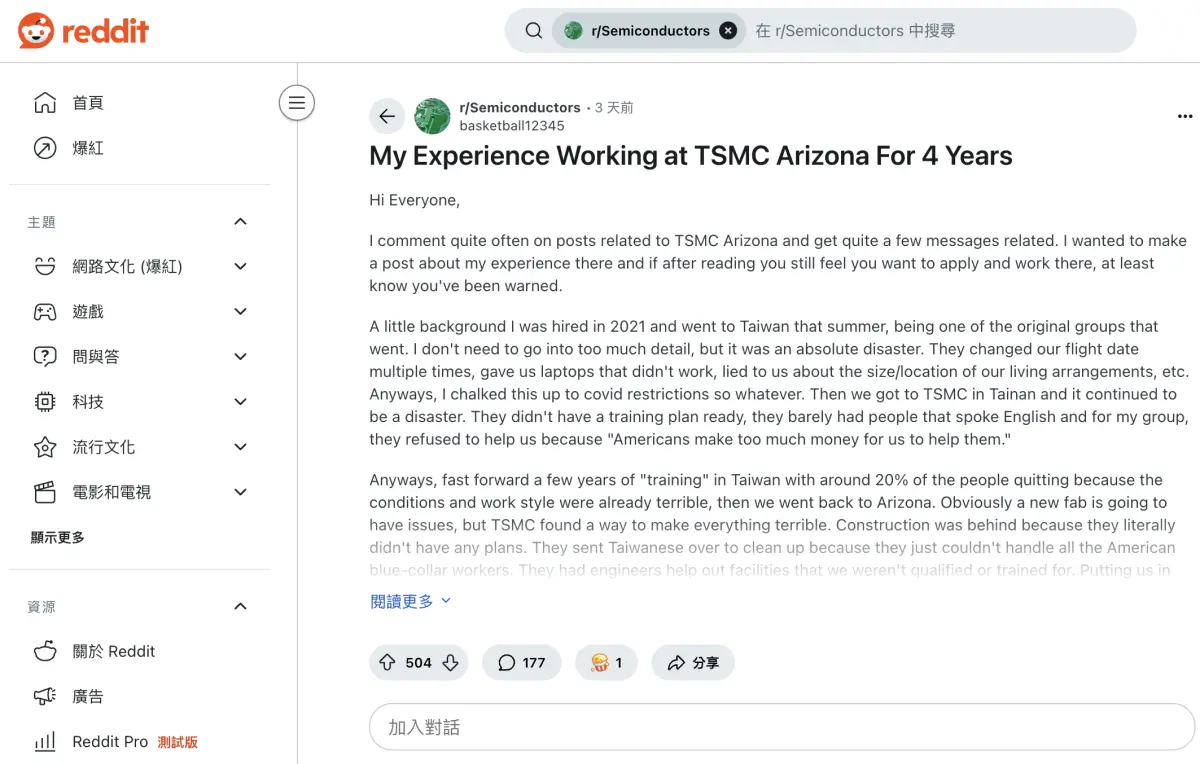Open the 177 comments button
The image size is (1200, 764).
click(522, 662)
